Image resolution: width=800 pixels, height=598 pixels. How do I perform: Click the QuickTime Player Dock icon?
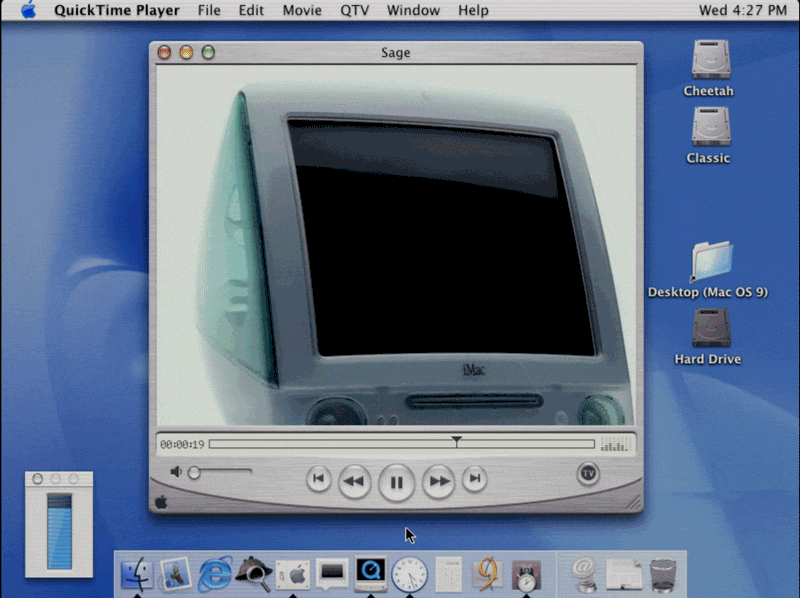click(x=371, y=574)
